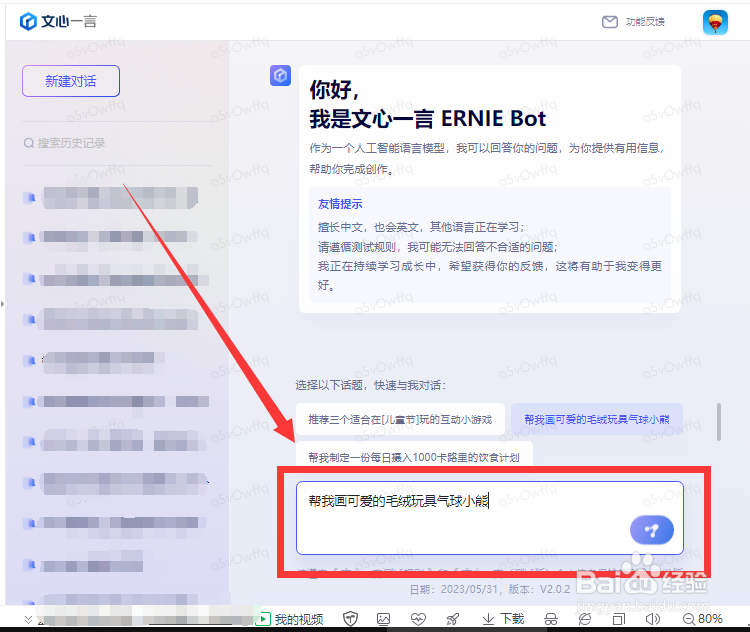Select topic 推荐三个适合在[儿童节]玩的互动小游戏

(x=400, y=420)
